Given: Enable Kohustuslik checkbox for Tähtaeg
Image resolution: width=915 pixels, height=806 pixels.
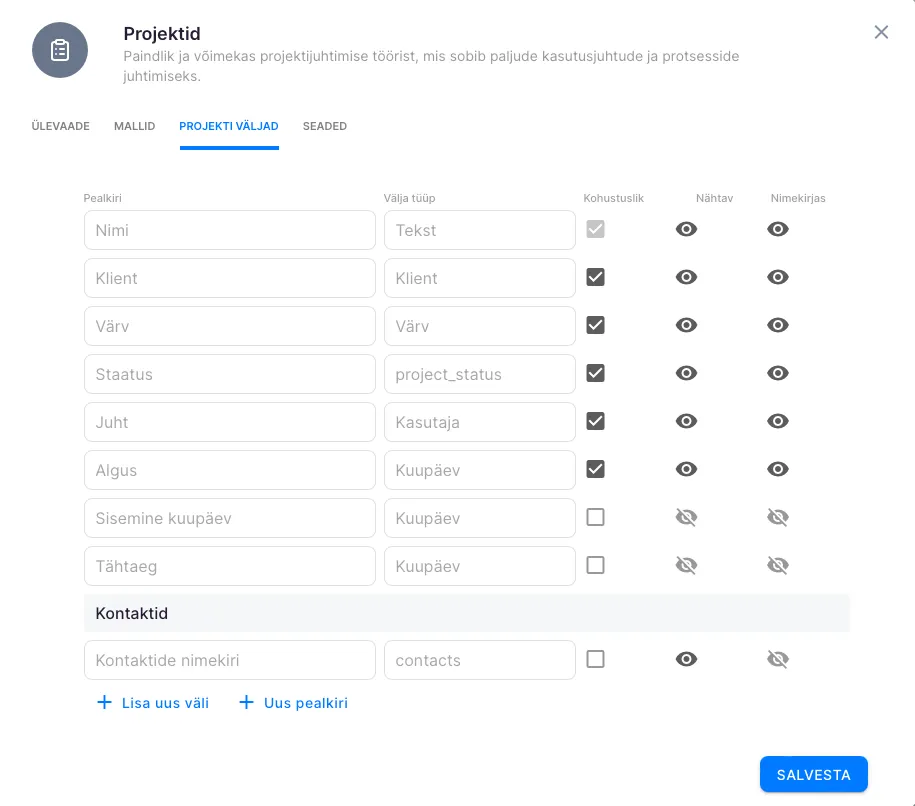Looking at the screenshot, I should 596,565.
